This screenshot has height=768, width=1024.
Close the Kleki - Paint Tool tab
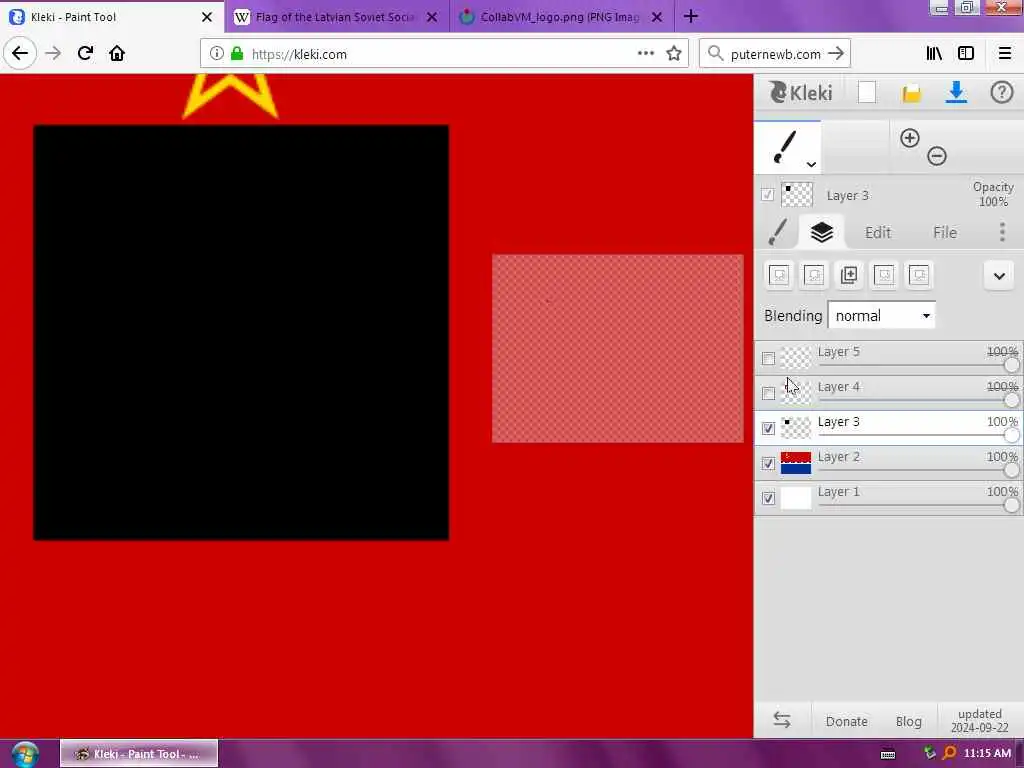tap(206, 17)
